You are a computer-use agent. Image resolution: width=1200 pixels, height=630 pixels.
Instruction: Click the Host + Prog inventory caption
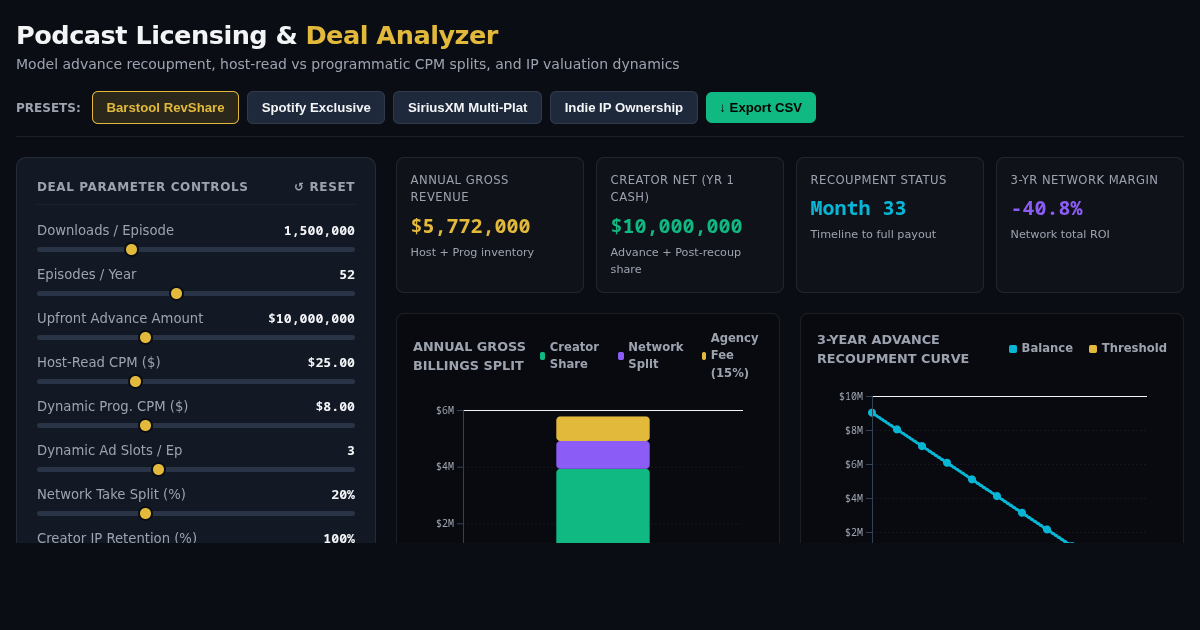tap(472, 252)
